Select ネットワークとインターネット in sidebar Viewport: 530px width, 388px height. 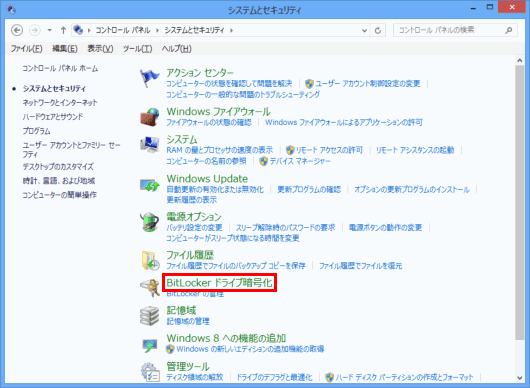click(60, 103)
